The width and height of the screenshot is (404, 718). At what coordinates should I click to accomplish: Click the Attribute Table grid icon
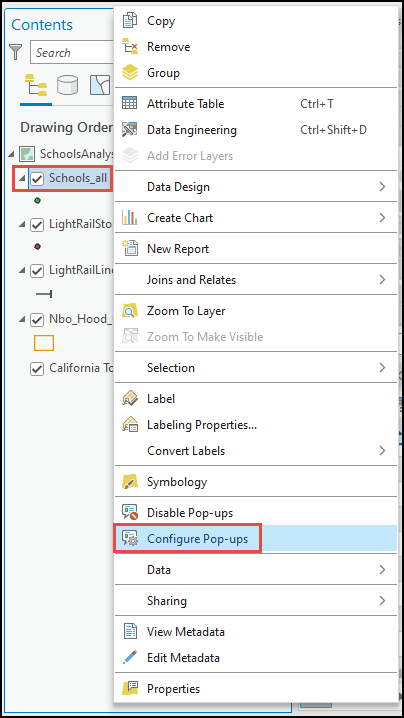click(x=130, y=103)
